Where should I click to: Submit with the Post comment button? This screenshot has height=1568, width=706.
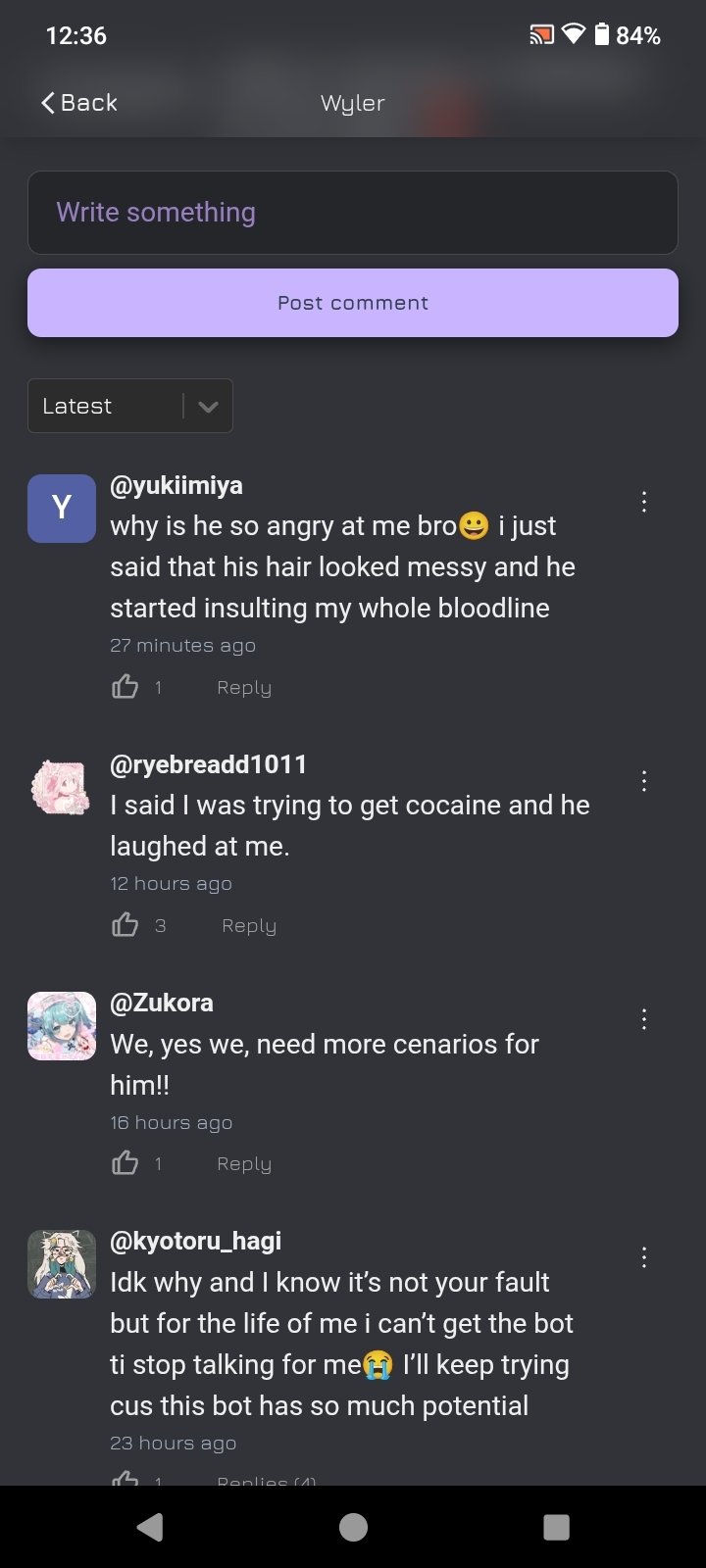353,303
